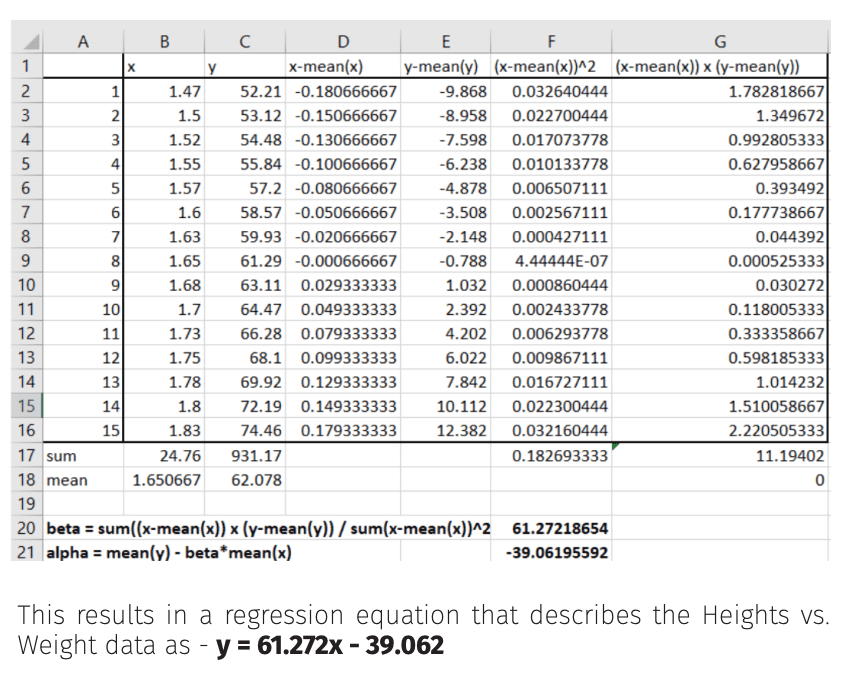Screen dimensions: 866x678
Task: Select cell containing 1.349672
Action: [720, 115]
